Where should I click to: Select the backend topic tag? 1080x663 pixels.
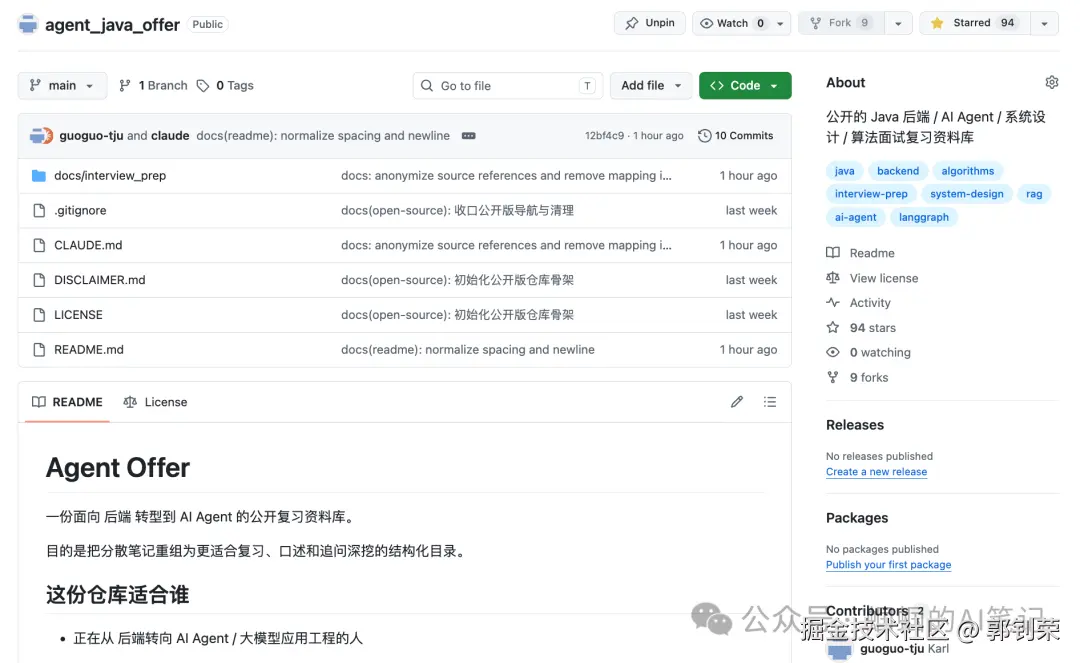(x=897, y=171)
